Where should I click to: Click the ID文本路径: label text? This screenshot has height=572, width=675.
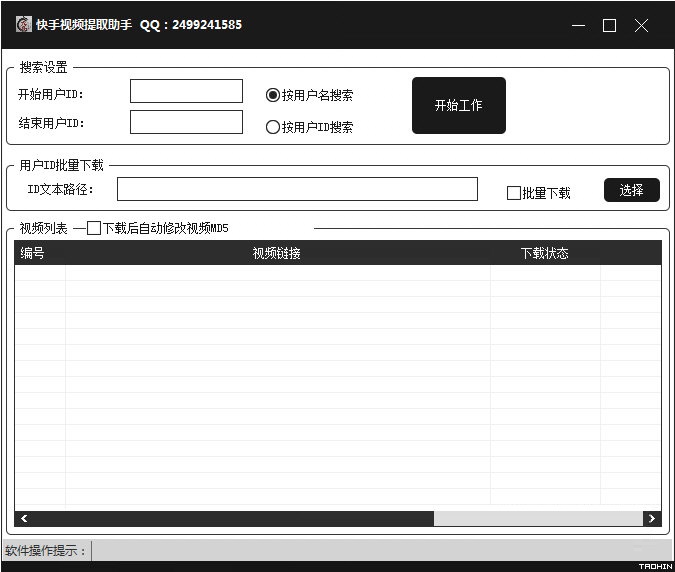coord(61,189)
